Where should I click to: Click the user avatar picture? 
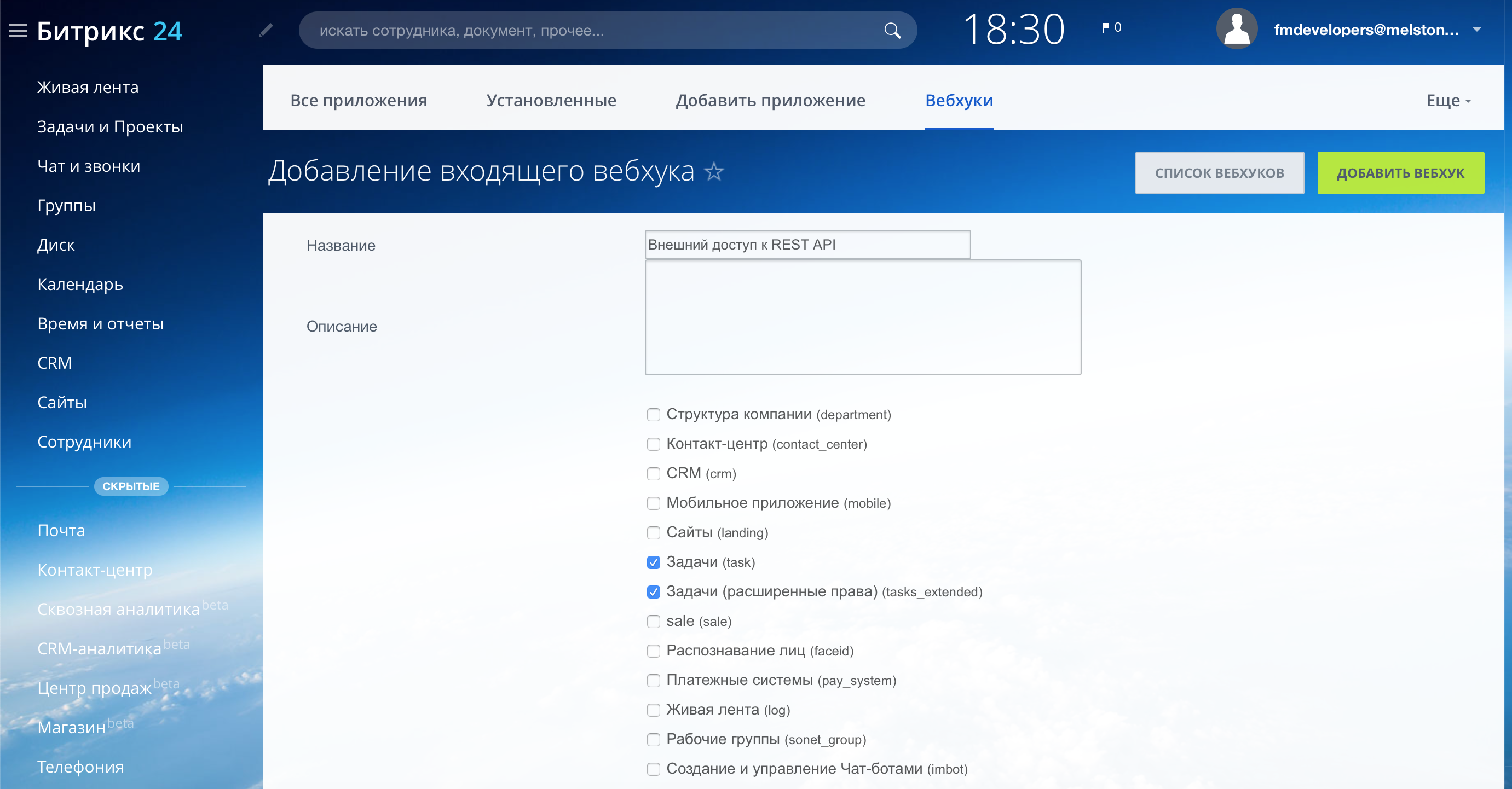tap(1237, 29)
